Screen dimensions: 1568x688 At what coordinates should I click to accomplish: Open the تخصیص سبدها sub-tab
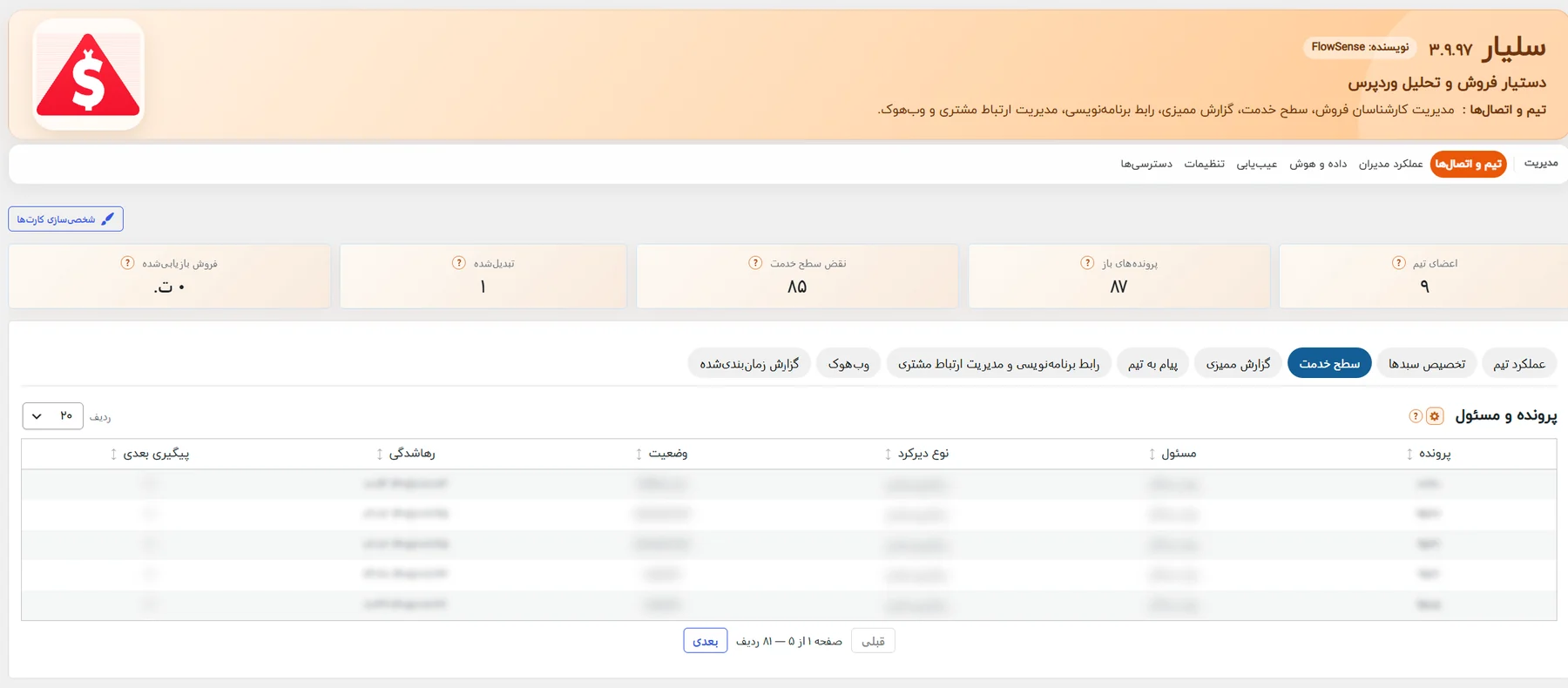[1427, 364]
